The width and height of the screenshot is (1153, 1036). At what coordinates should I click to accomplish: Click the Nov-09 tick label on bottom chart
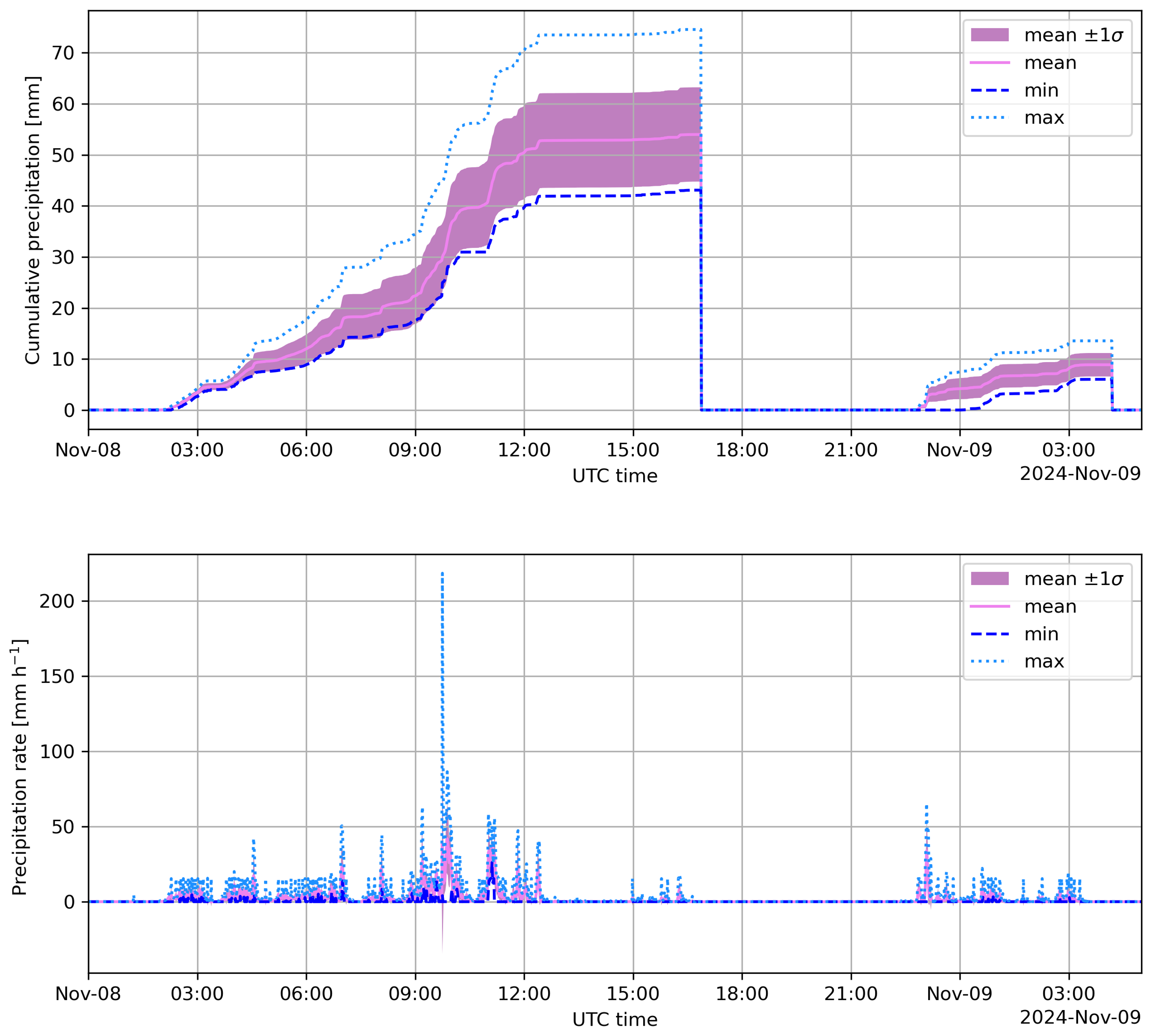[959, 994]
